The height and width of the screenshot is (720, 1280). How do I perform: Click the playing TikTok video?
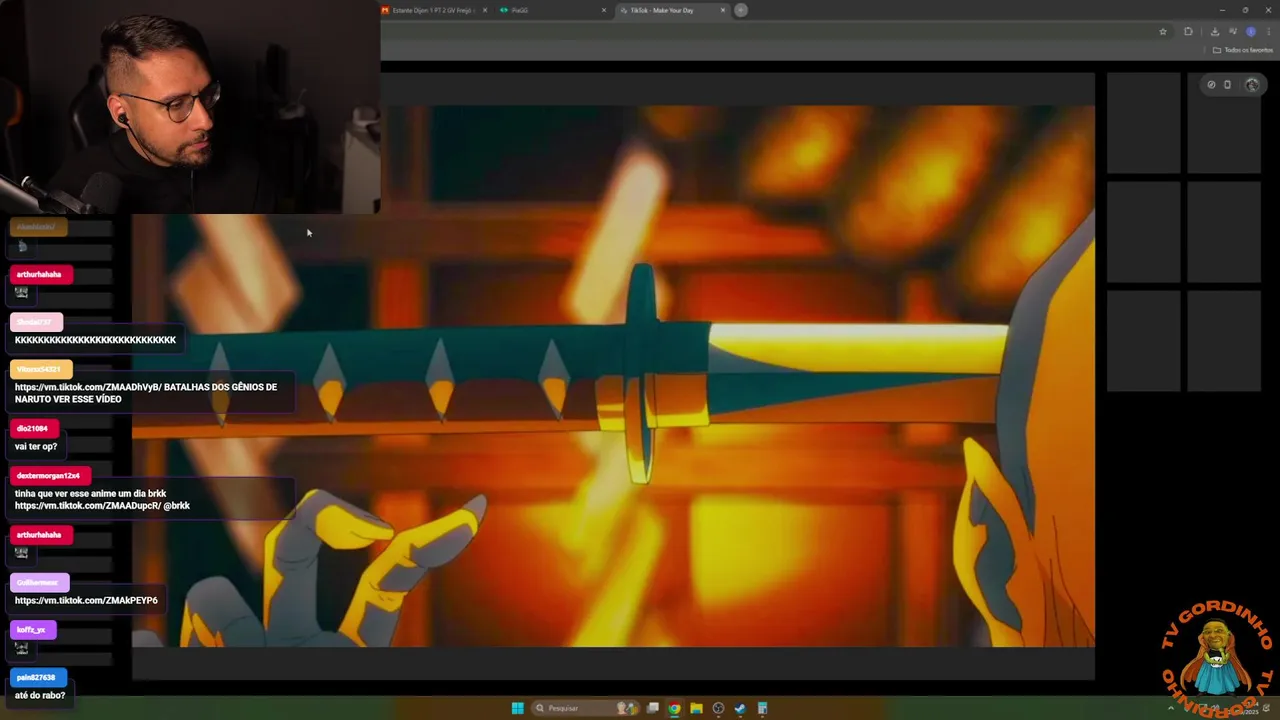[x=613, y=376]
